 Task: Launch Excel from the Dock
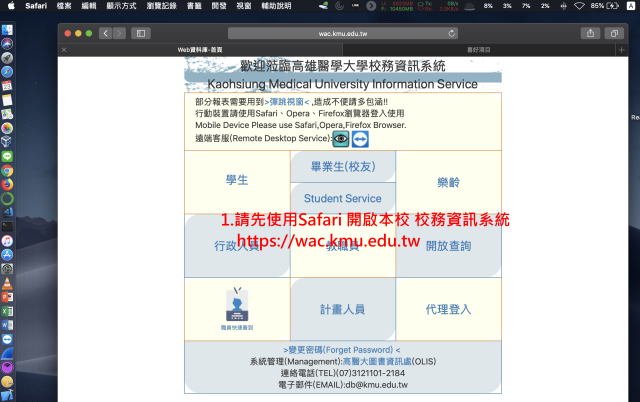click(7, 311)
